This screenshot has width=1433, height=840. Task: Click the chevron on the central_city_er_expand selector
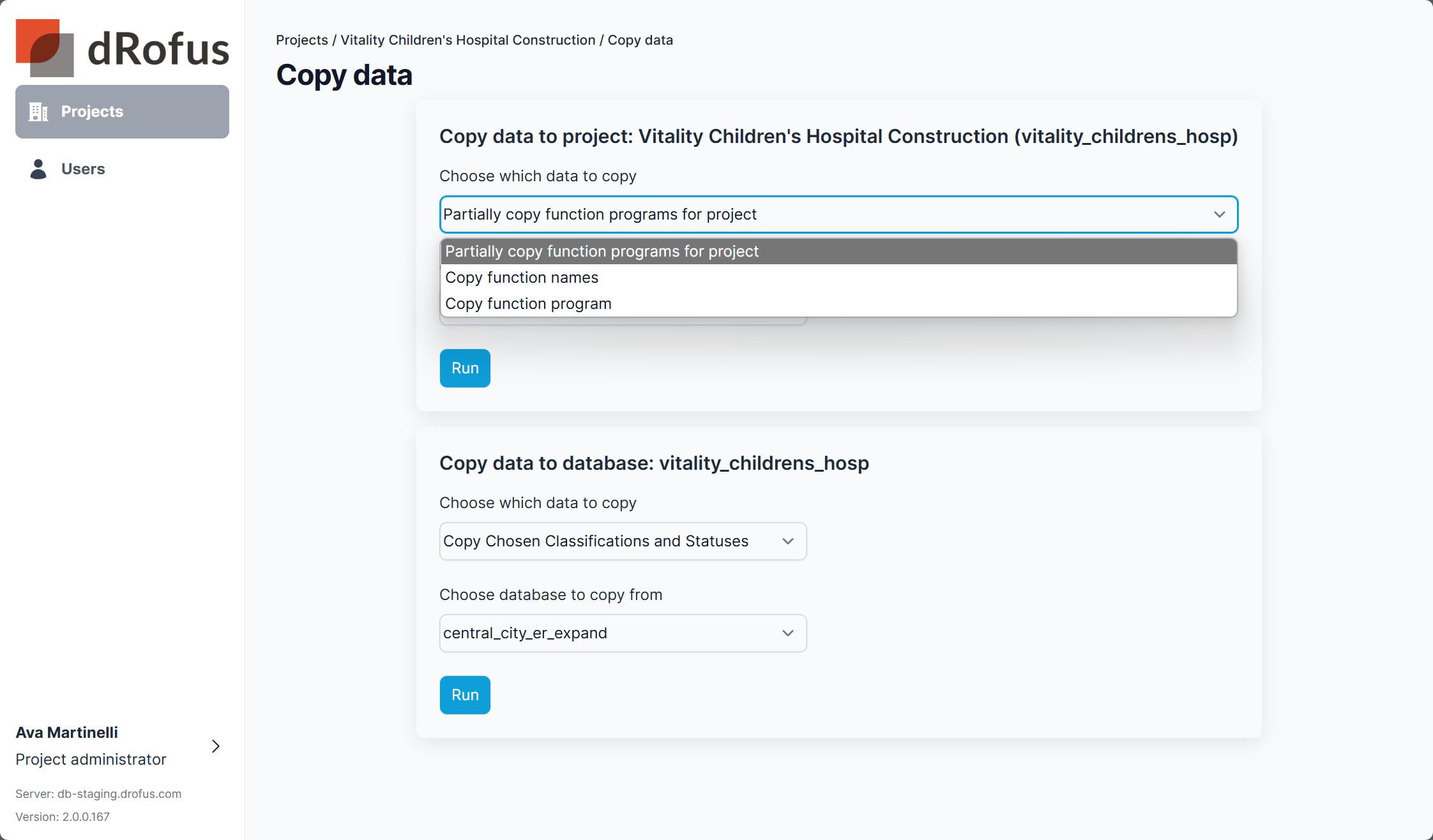(787, 633)
